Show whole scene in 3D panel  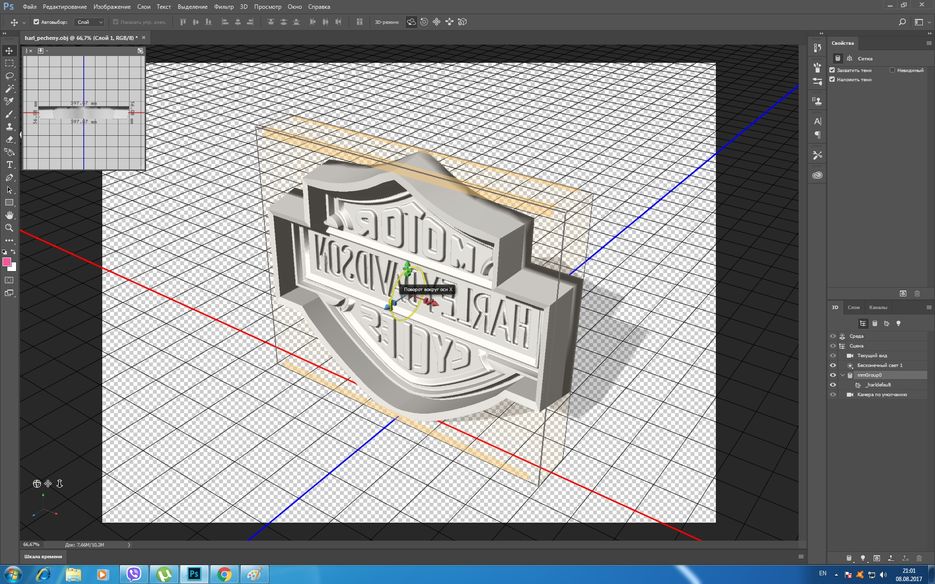coord(863,323)
